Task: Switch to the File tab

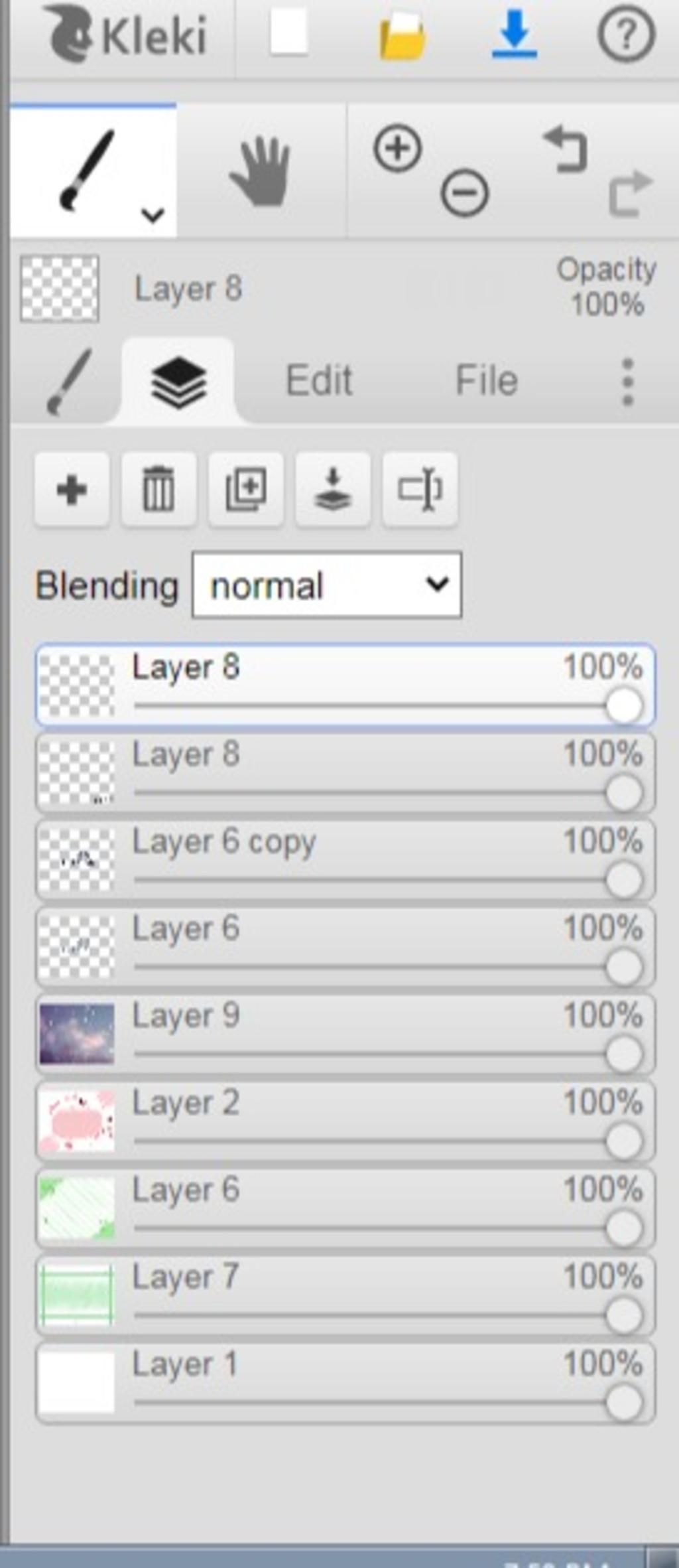Action: click(487, 381)
